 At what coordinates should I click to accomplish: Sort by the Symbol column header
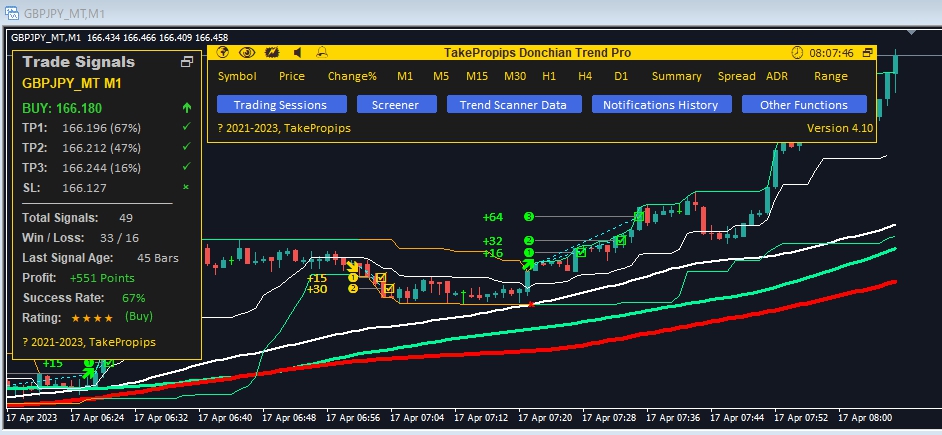click(x=237, y=76)
